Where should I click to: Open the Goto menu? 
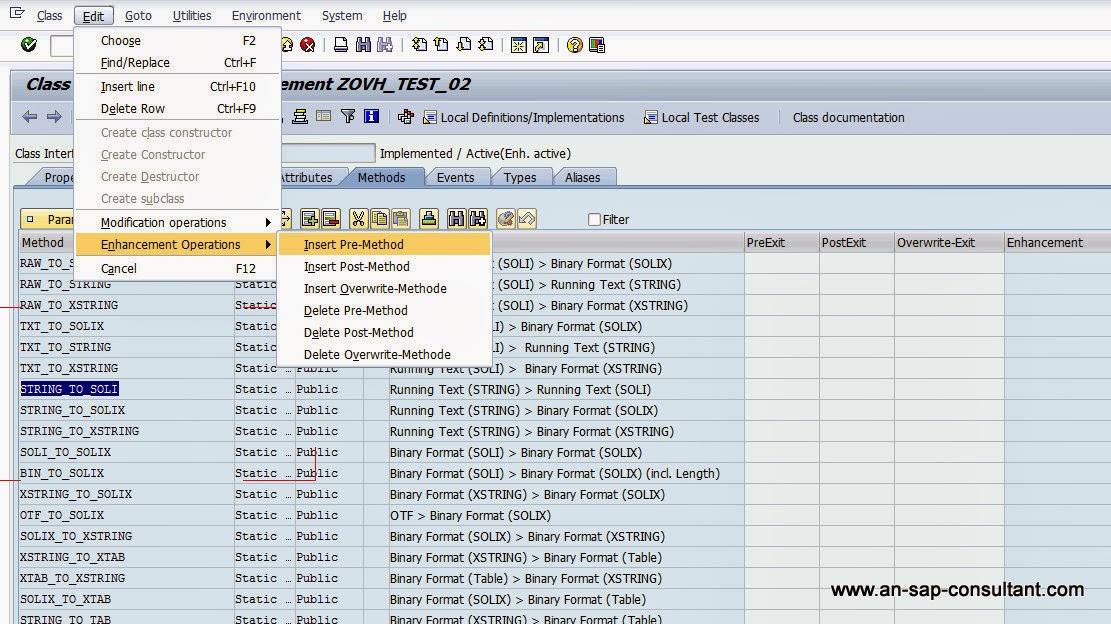(138, 15)
